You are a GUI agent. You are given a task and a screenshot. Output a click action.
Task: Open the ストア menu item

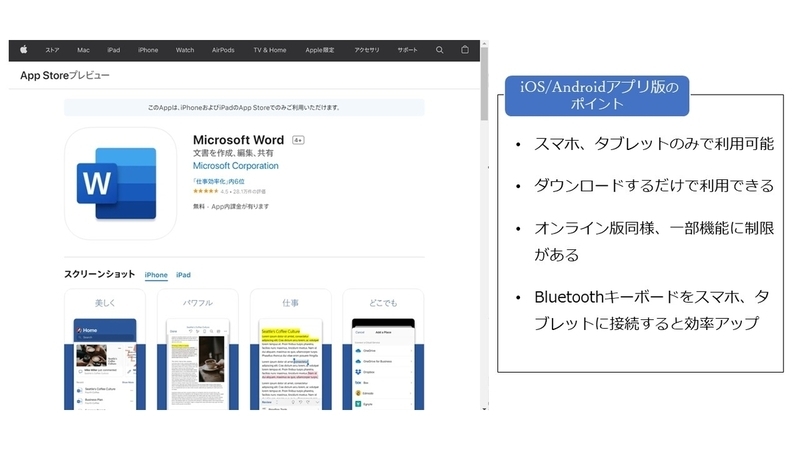[x=52, y=50]
